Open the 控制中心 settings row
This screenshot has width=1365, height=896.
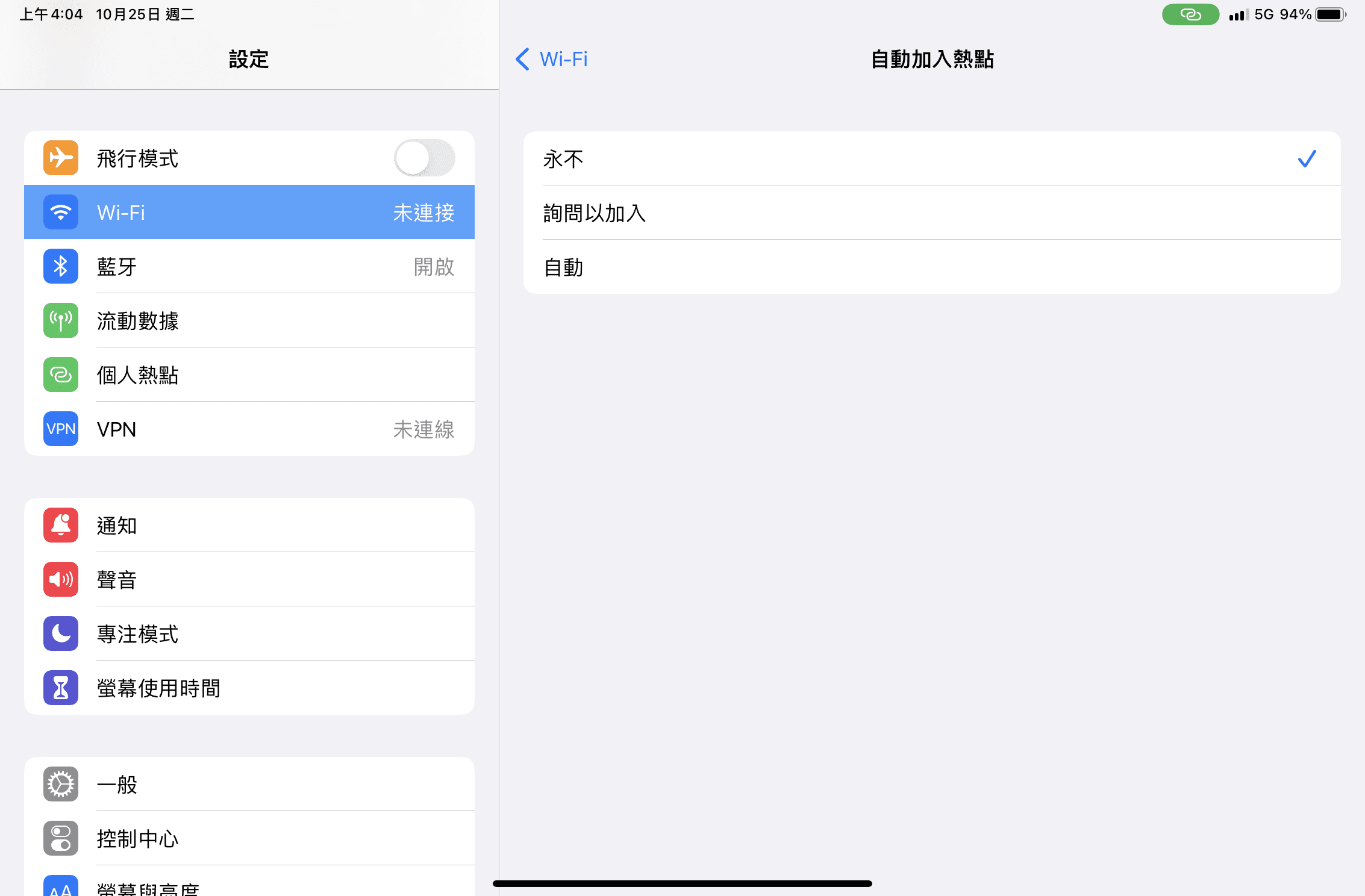(x=249, y=838)
